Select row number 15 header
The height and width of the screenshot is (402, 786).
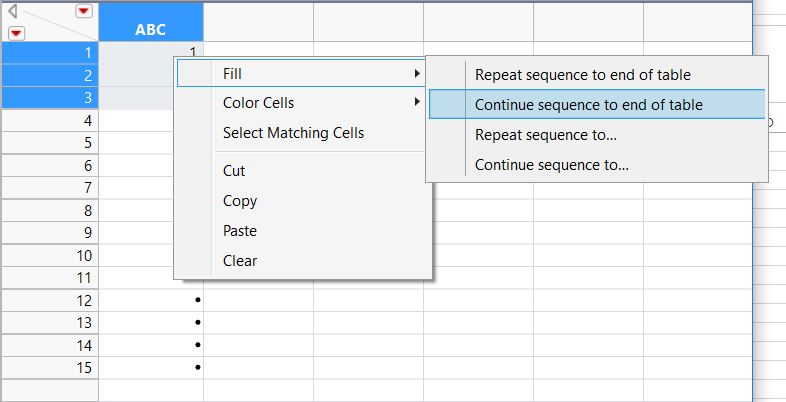49,368
